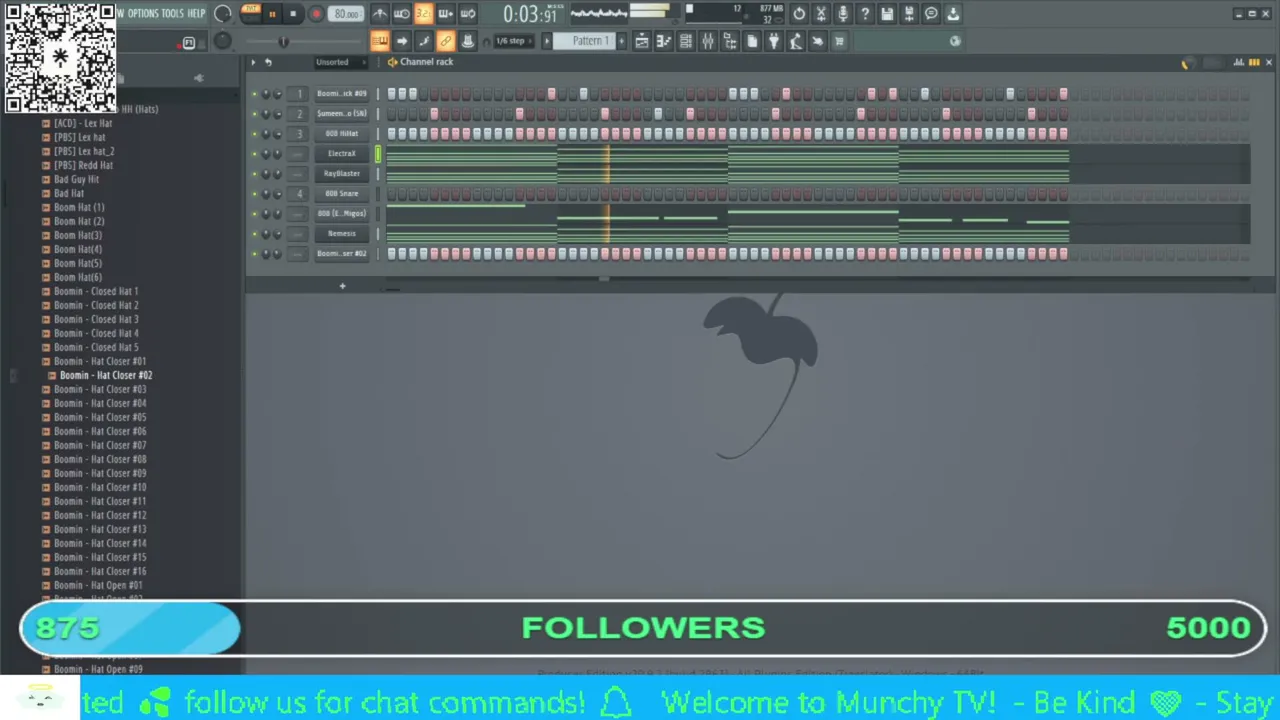The height and width of the screenshot is (720, 1280).
Task: Select Boomin - Hat Closer #02 sample
Action: click(x=106, y=375)
